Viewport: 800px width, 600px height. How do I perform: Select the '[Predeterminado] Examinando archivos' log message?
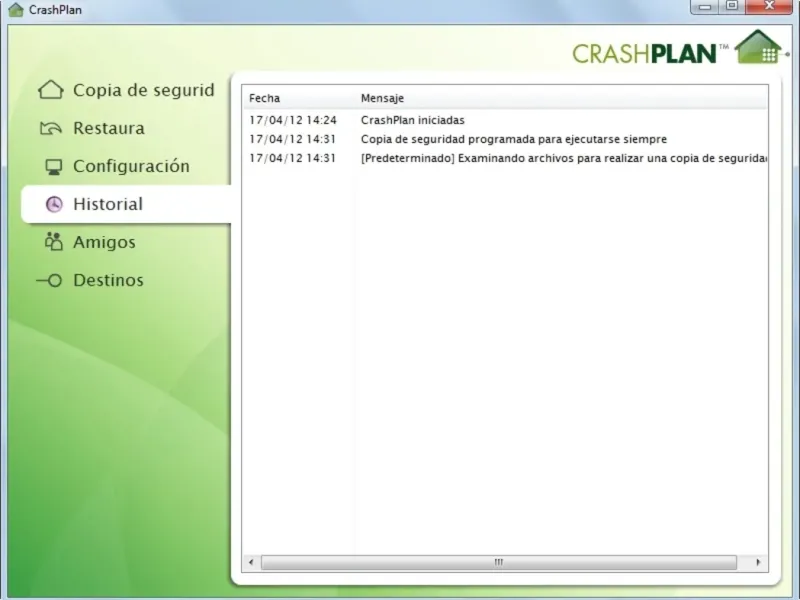point(564,158)
